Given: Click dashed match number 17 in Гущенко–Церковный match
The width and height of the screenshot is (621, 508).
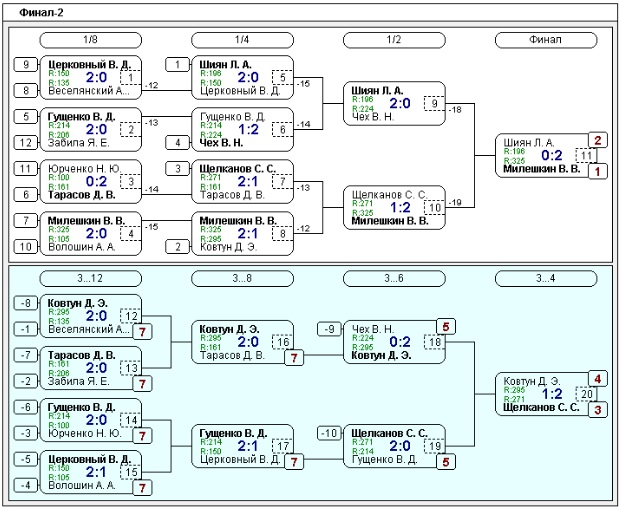Looking at the screenshot, I should pyautogui.click(x=282, y=446).
